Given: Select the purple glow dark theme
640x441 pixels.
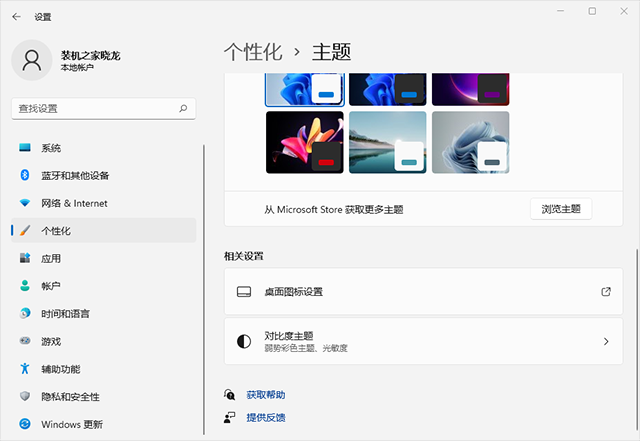Looking at the screenshot, I should [470, 89].
